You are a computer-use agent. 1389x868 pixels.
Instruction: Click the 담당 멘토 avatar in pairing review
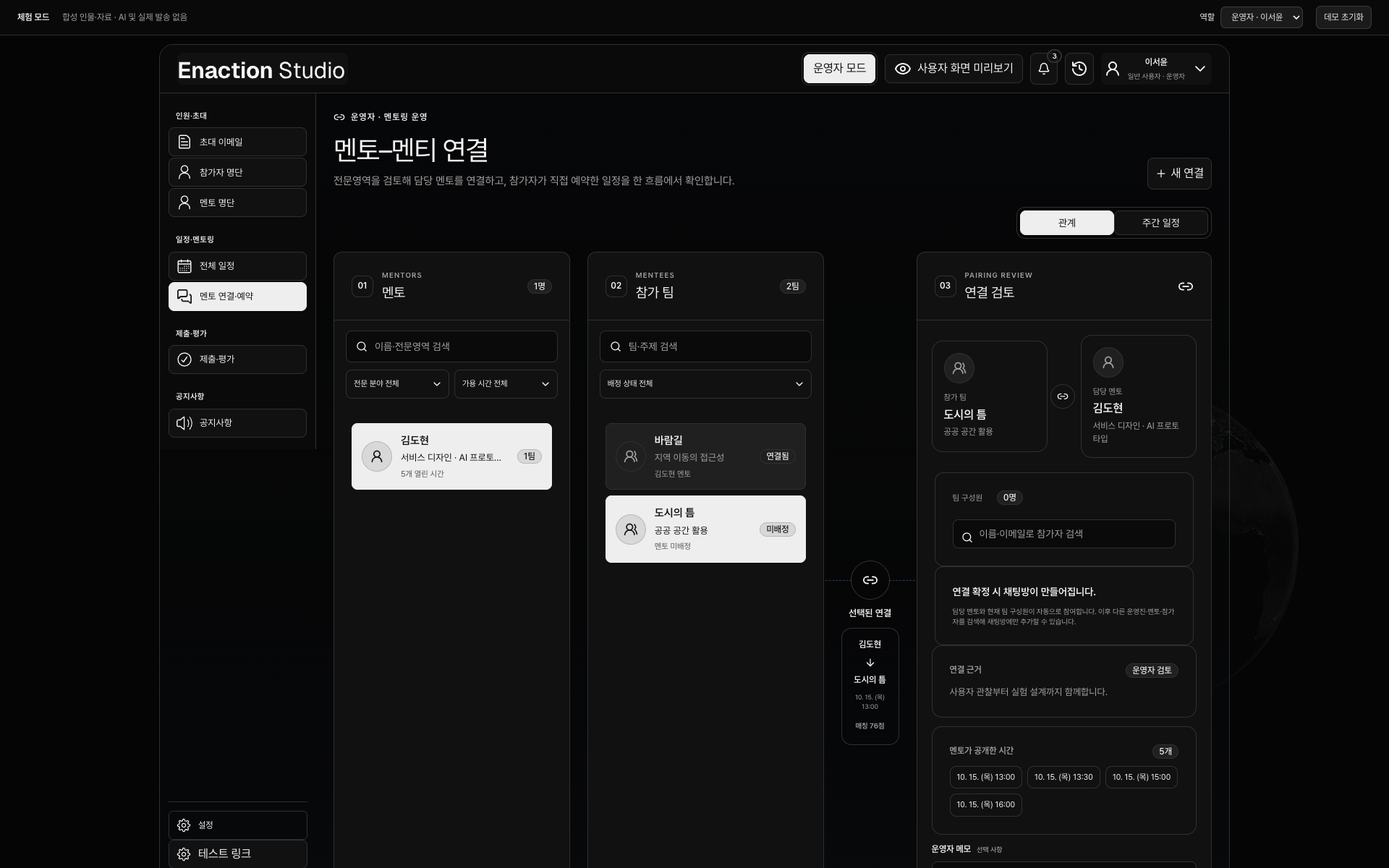click(x=1108, y=362)
